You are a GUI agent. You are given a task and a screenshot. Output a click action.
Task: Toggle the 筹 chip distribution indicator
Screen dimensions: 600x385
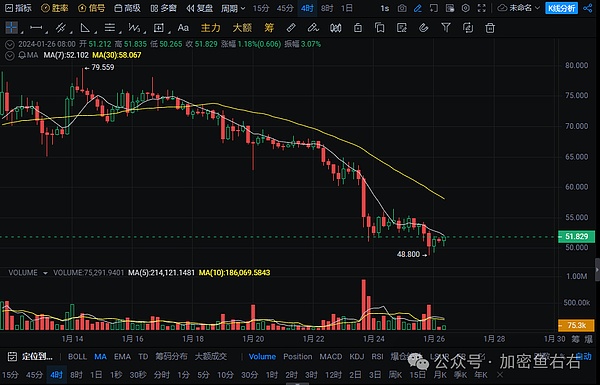point(269,28)
